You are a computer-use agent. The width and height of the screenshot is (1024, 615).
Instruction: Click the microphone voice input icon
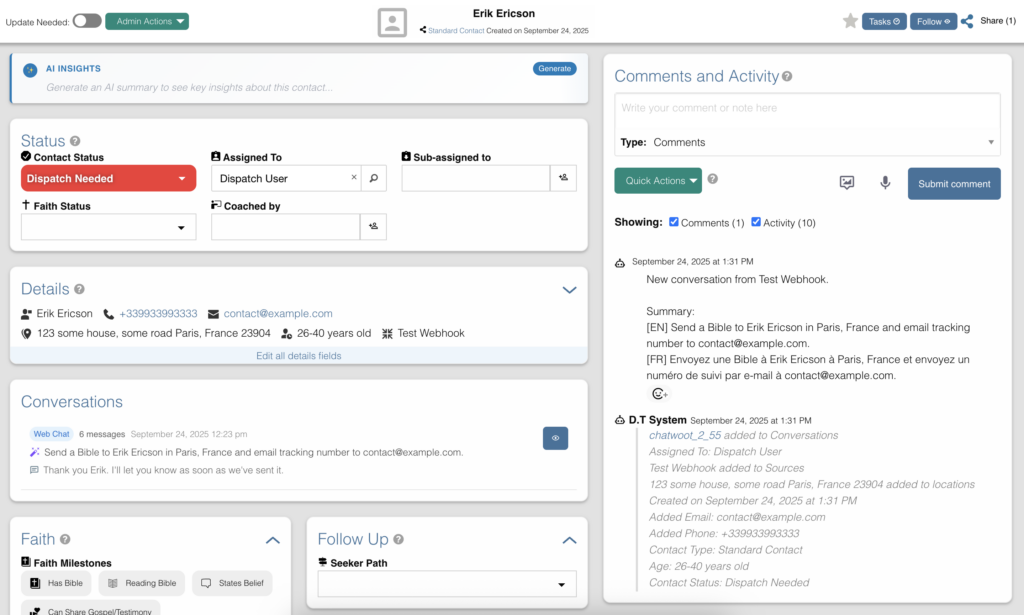(x=885, y=183)
